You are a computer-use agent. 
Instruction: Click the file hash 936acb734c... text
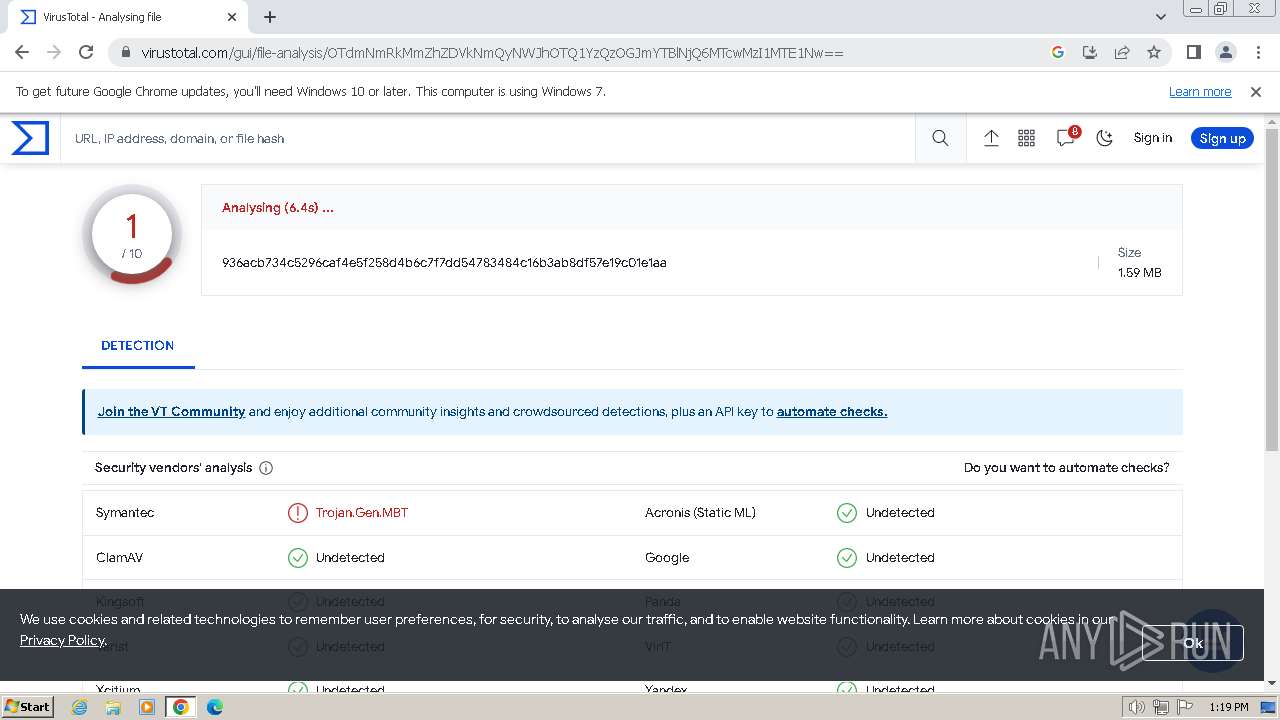444,262
